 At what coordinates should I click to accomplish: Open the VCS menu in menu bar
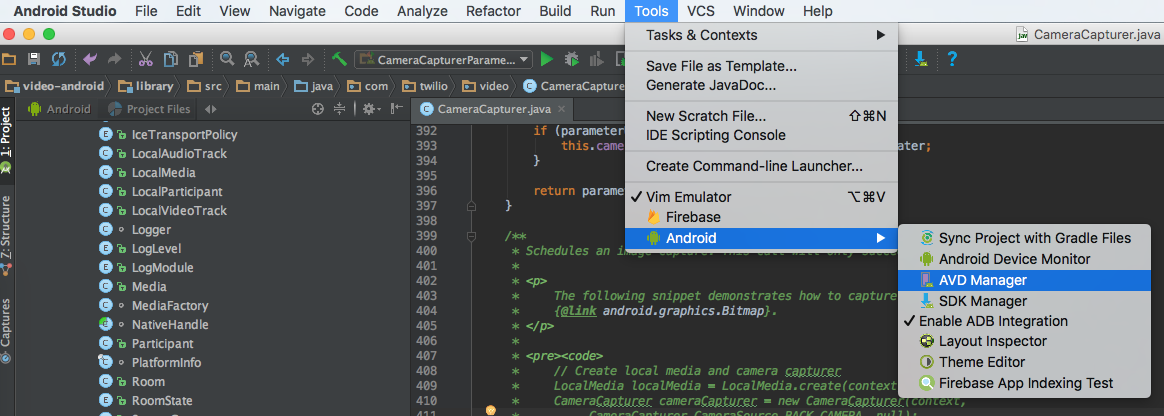point(701,11)
